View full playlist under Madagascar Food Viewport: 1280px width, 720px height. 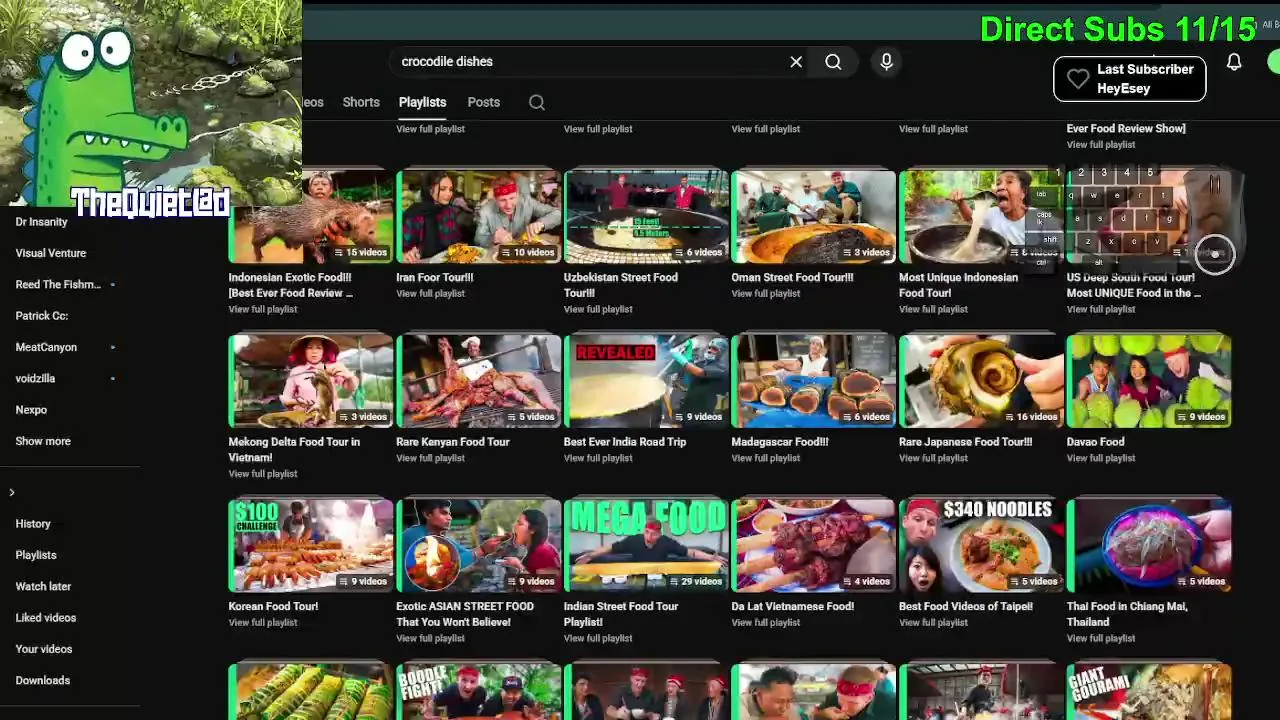pos(765,458)
